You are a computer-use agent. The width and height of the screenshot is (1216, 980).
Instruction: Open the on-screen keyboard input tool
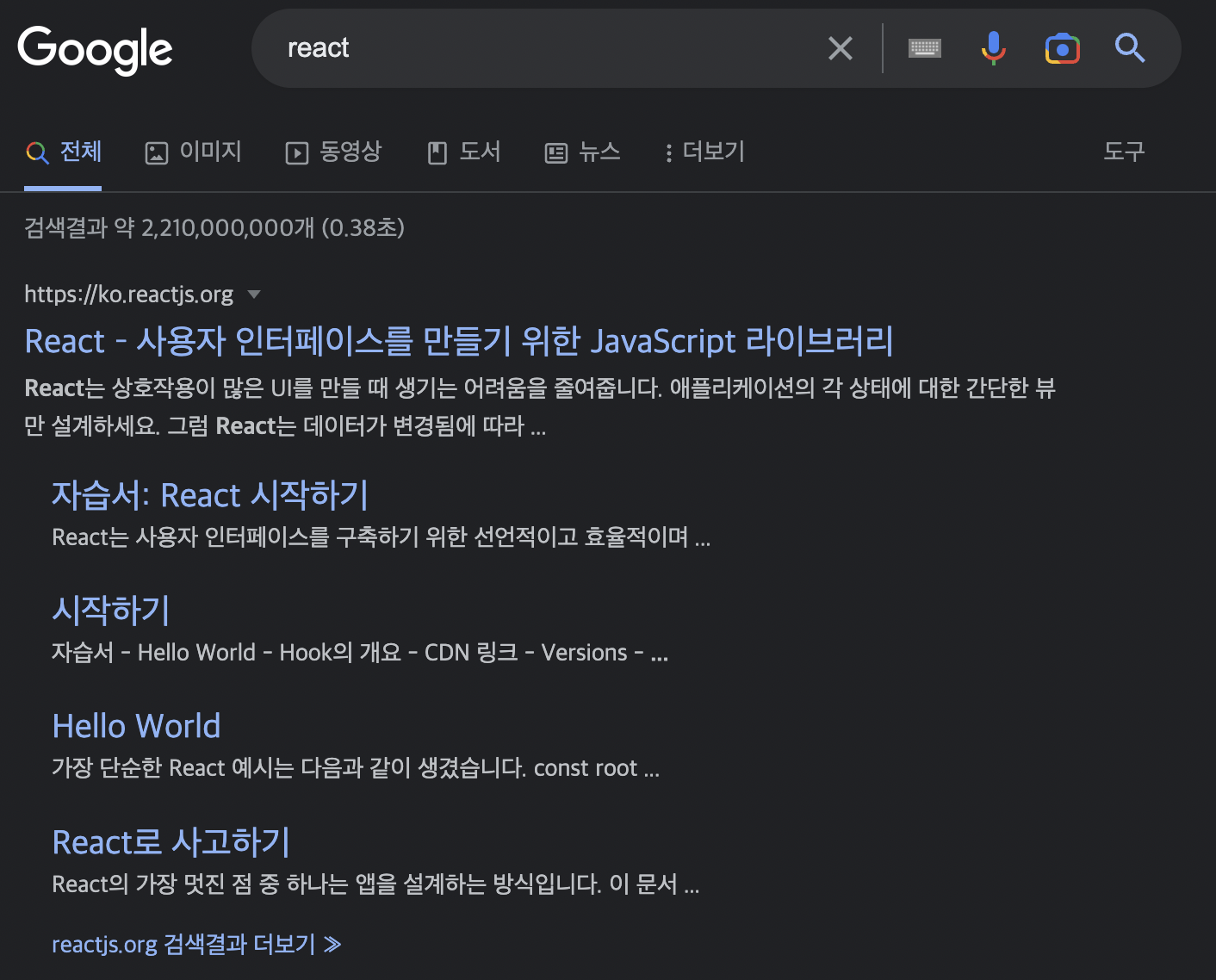(x=925, y=48)
